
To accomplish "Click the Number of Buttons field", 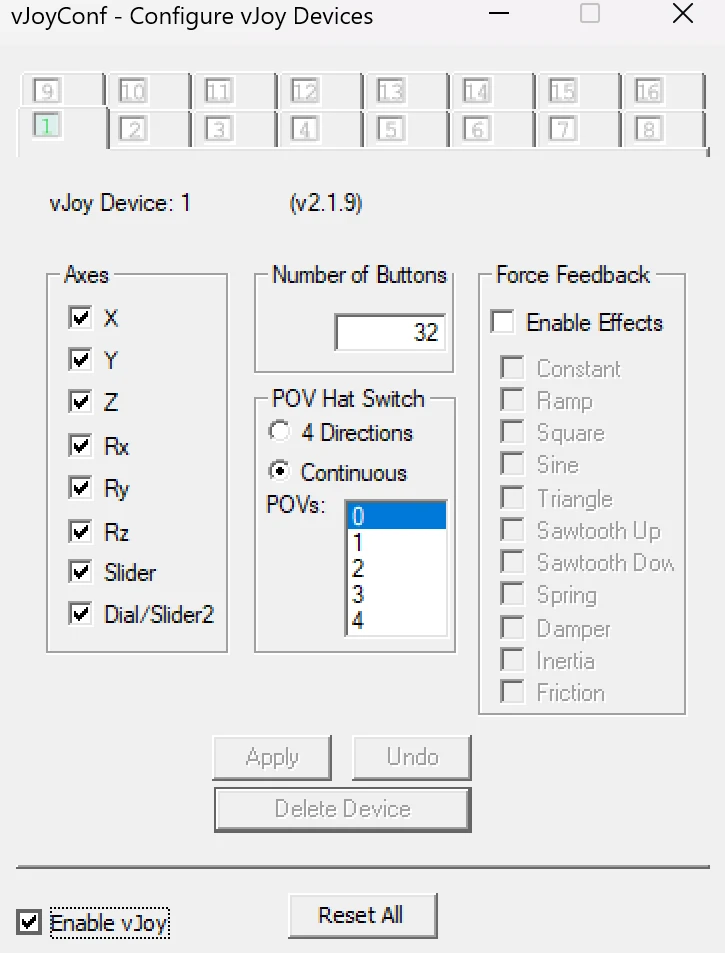I will click(x=390, y=333).
